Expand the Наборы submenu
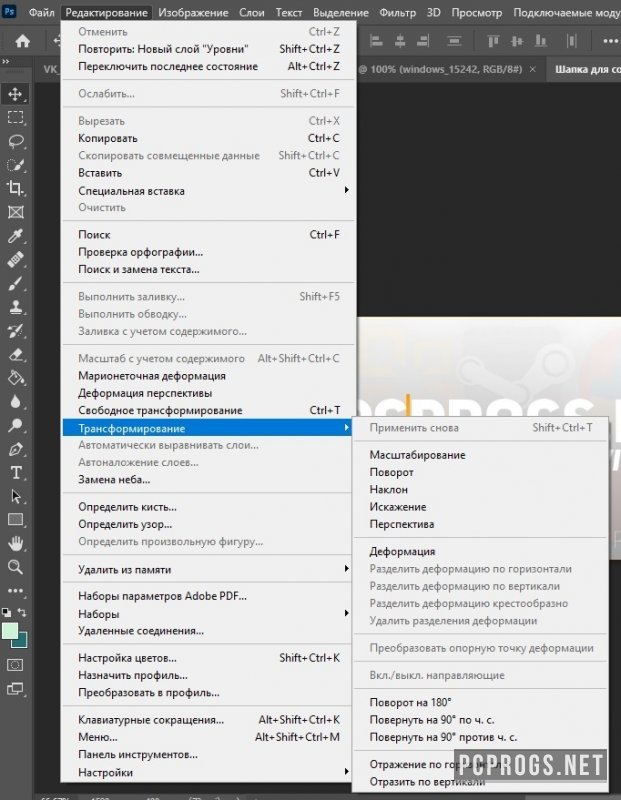621x800 pixels. click(x=208, y=613)
